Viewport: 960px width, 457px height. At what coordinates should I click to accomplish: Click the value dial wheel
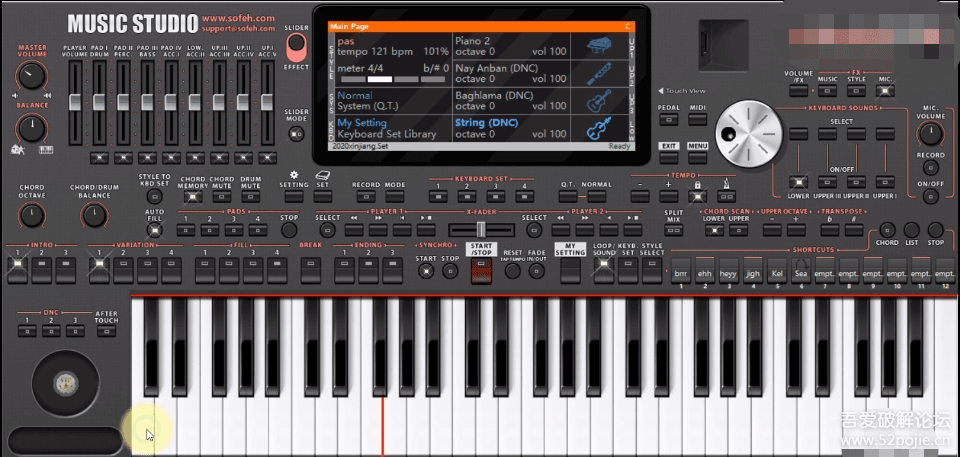(745, 134)
